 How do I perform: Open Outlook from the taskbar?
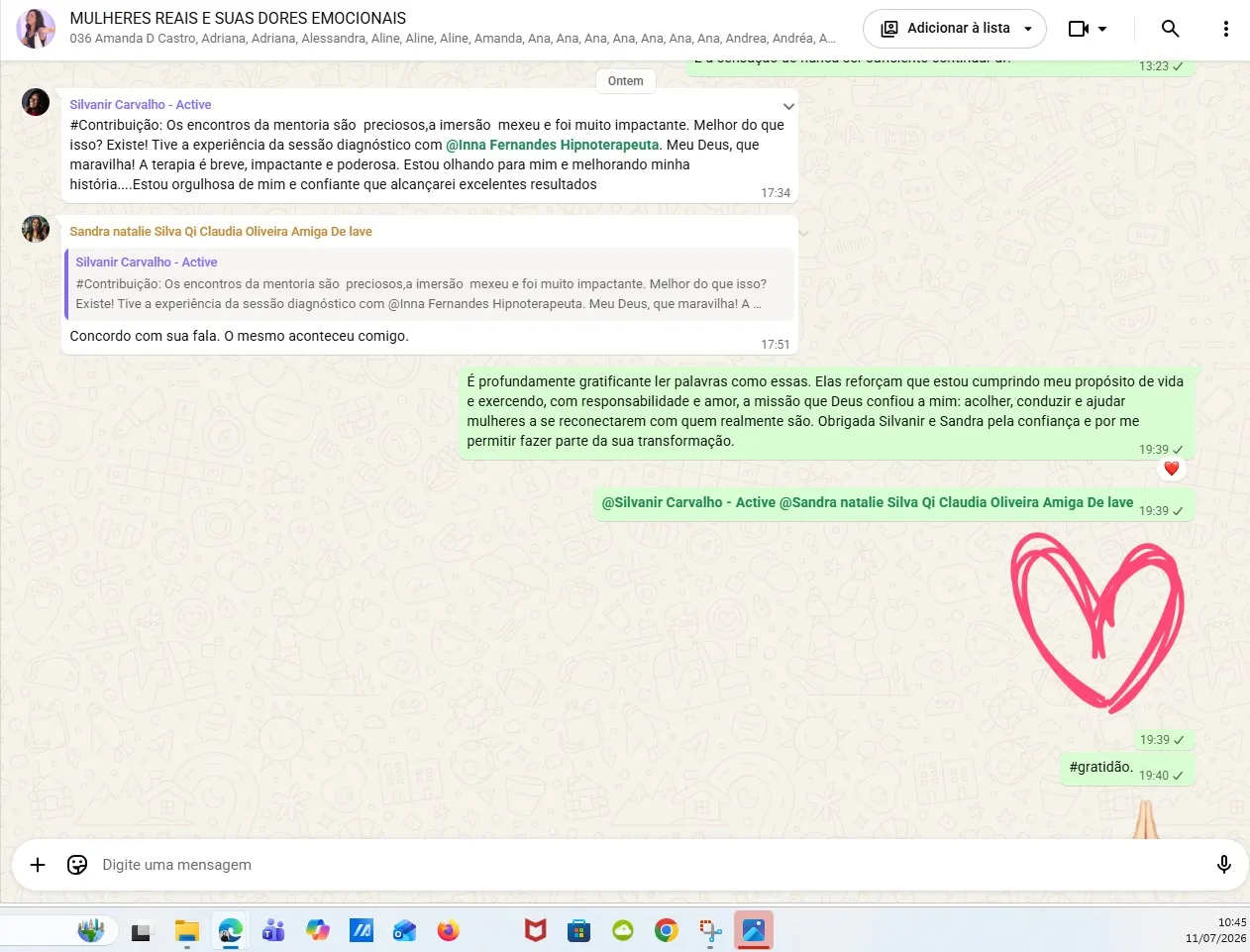pyautogui.click(x=404, y=930)
